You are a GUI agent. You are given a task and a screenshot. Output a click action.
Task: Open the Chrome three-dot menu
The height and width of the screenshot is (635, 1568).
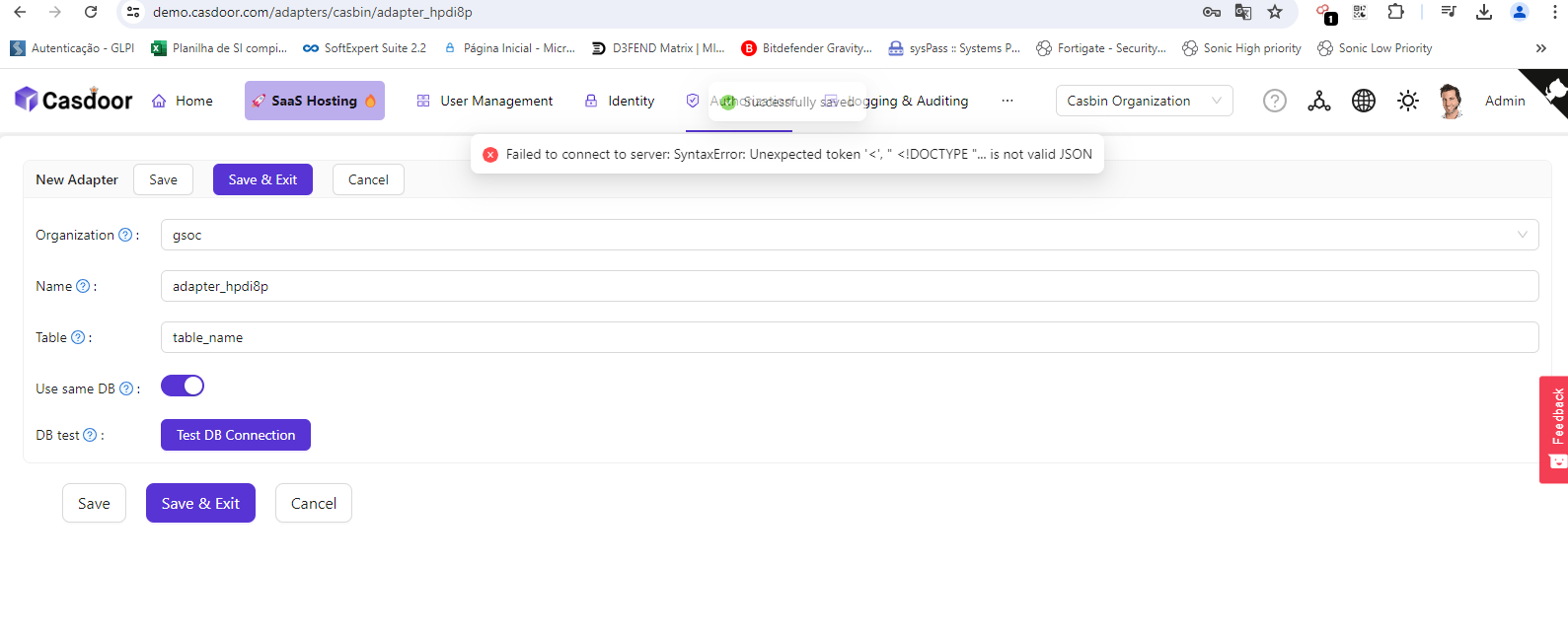[x=1556, y=12]
